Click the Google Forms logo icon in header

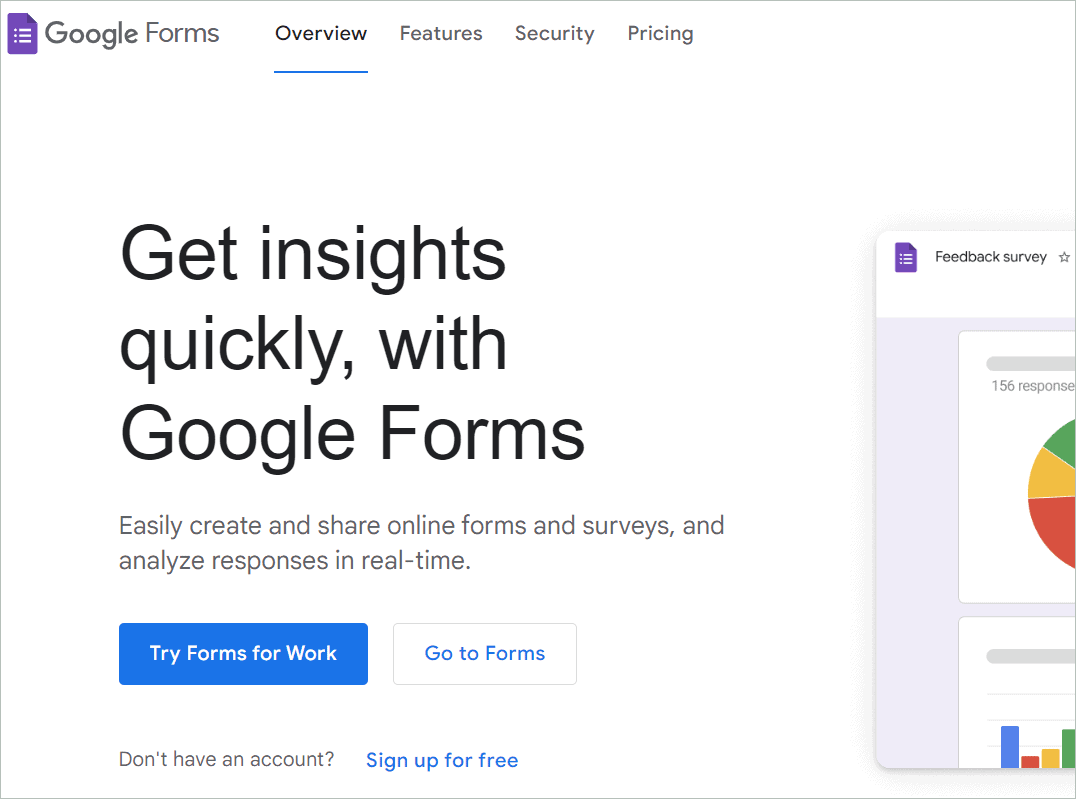point(22,33)
